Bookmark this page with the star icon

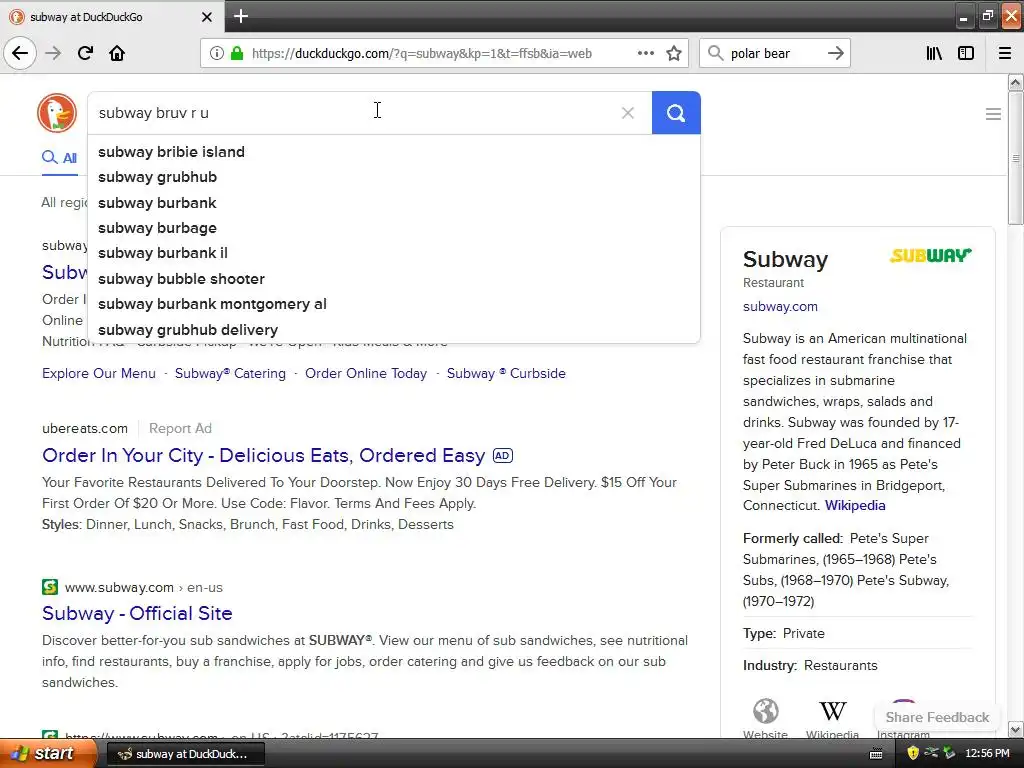(x=674, y=53)
